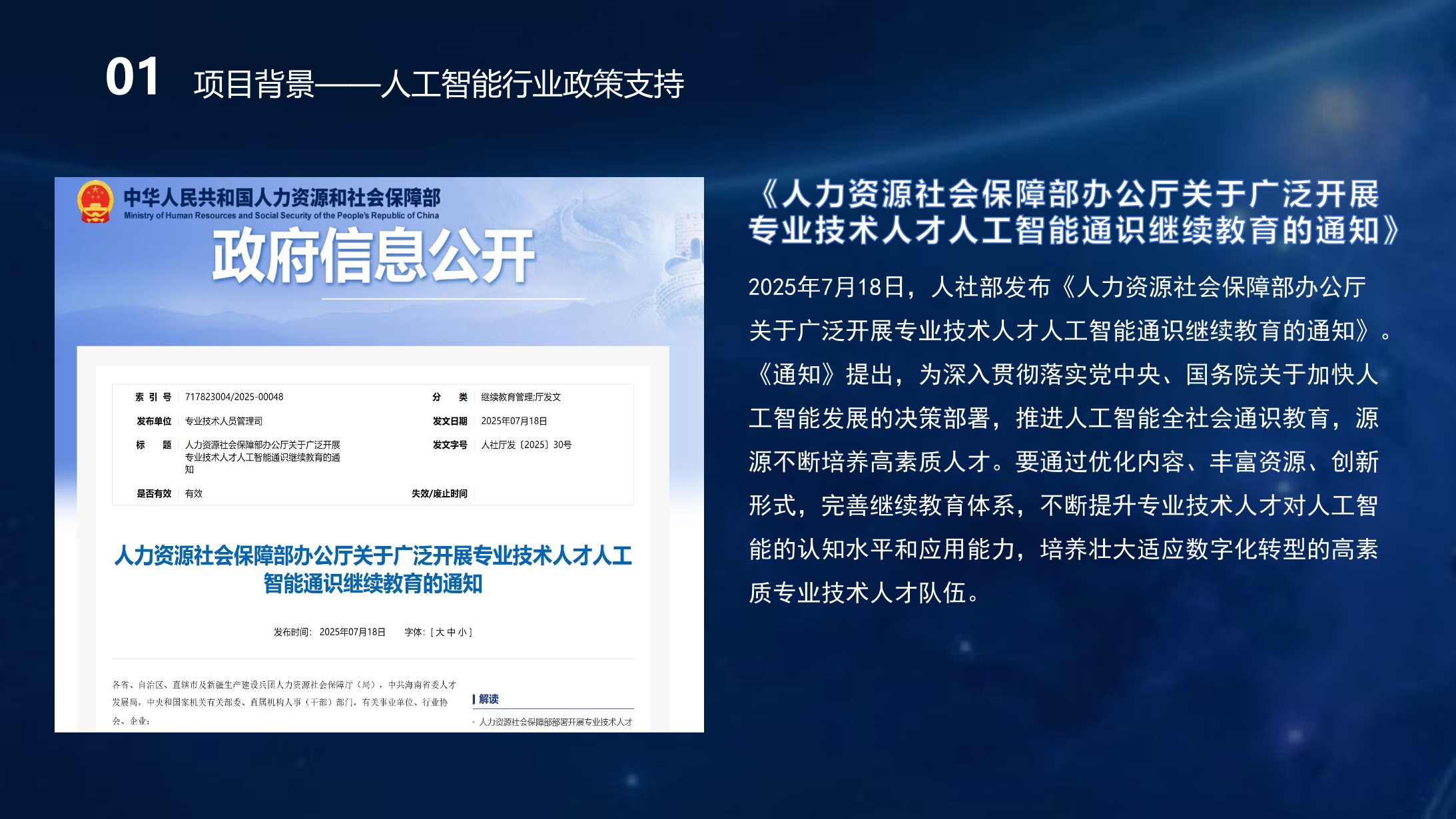This screenshot has height=819, width=1456.
Task: Click the blue bar icon beside 解读
Action: [474, 699]
